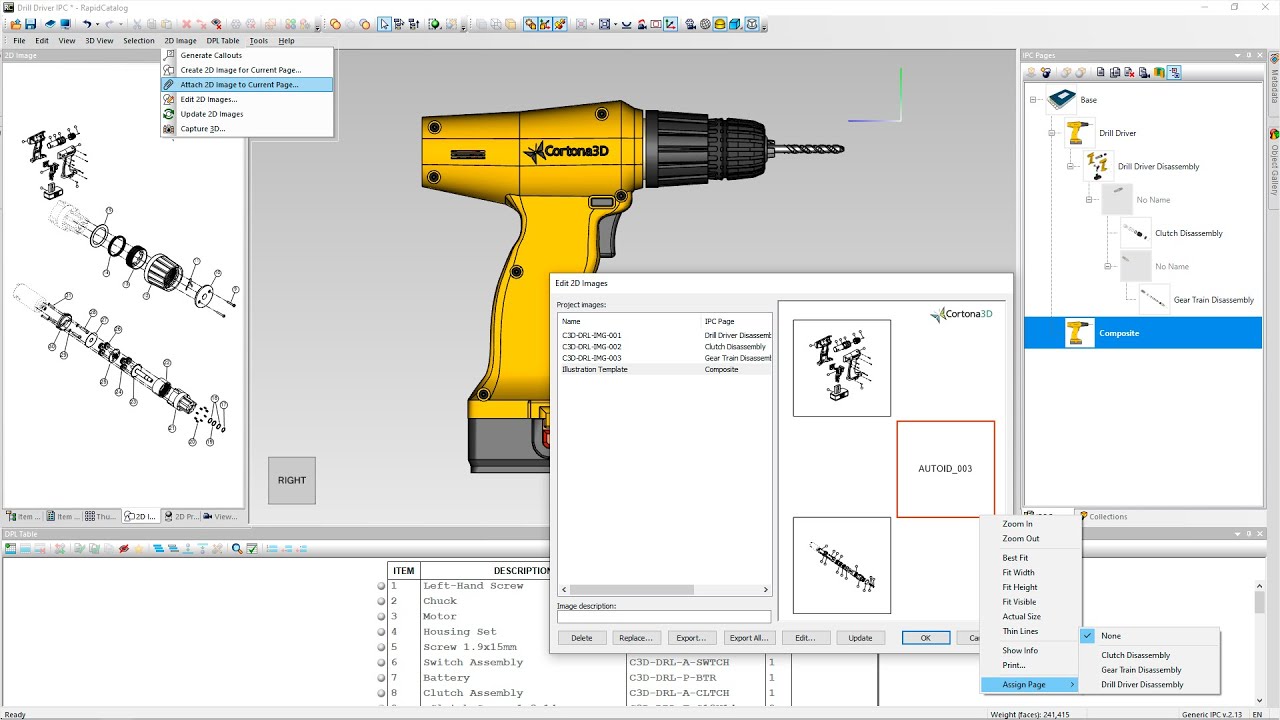Click the Edit... button in the dialog

[805, 638]
